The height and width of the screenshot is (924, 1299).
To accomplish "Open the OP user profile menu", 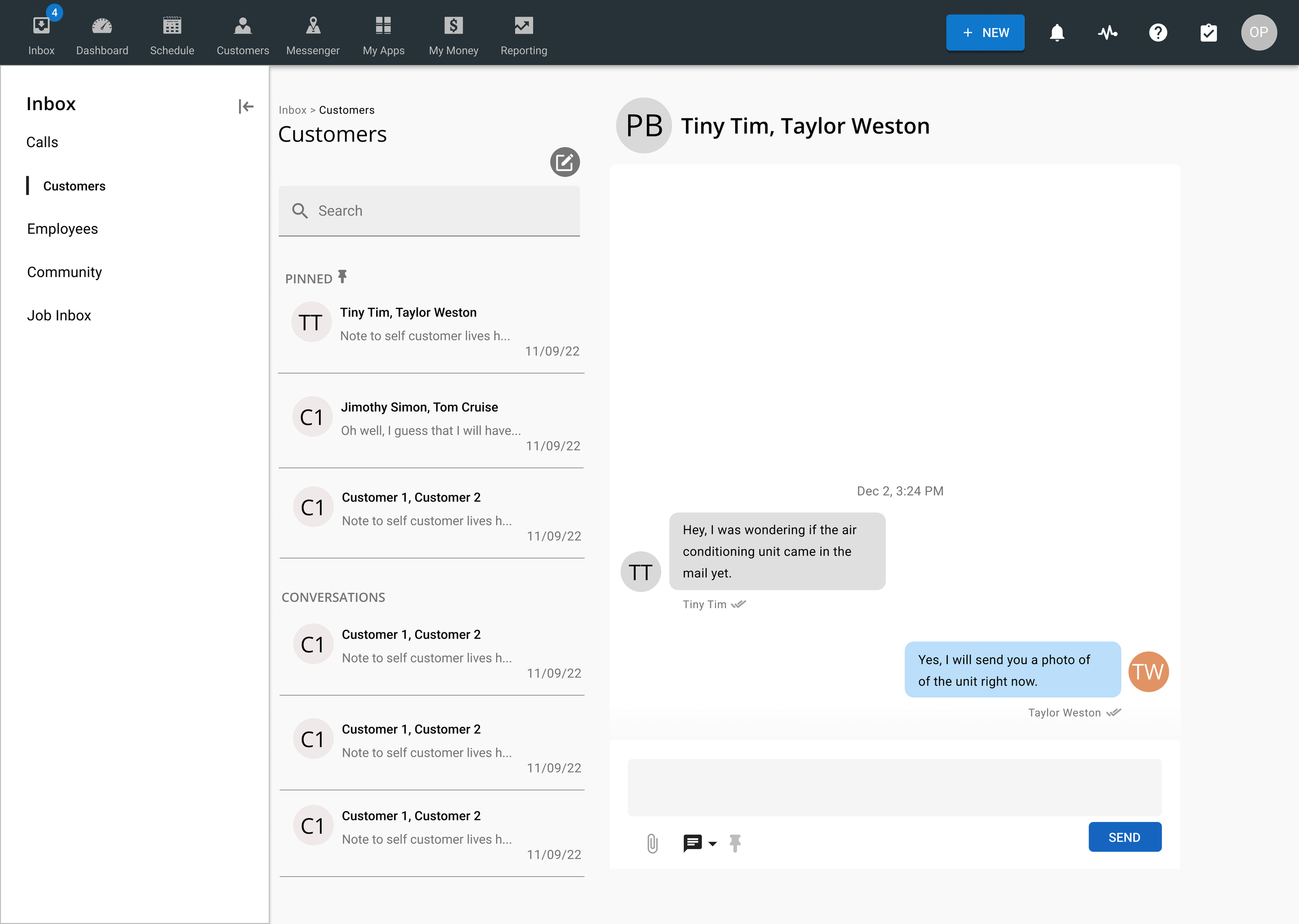I will 1258,33.
